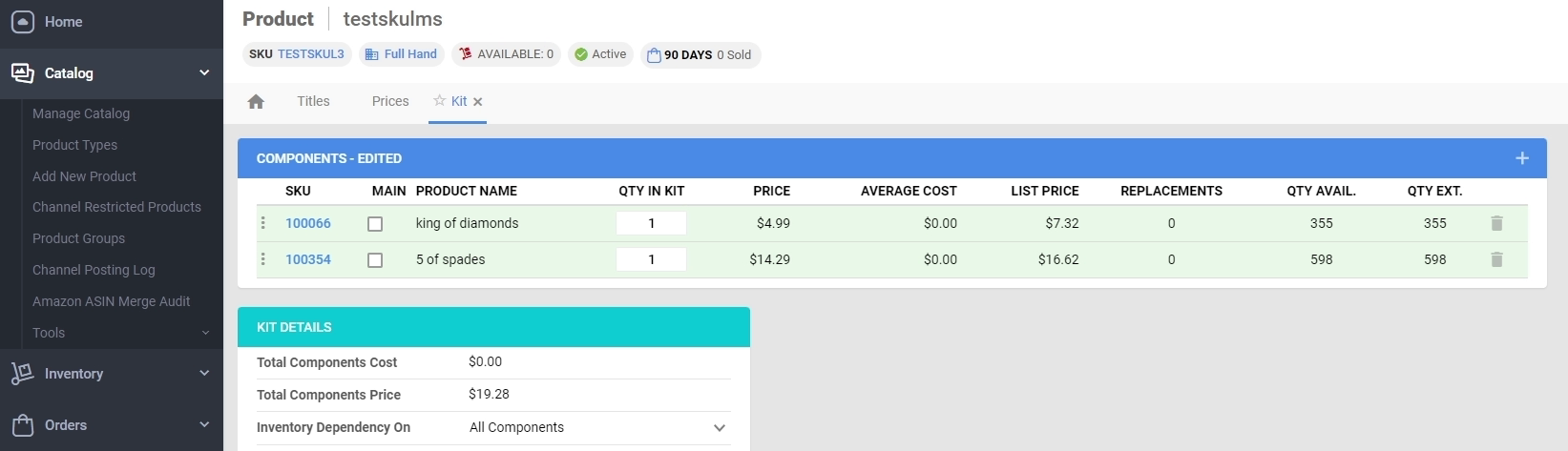Close the Kit tab
Viewport: 1568px width, 451px height.
(478, 102)
